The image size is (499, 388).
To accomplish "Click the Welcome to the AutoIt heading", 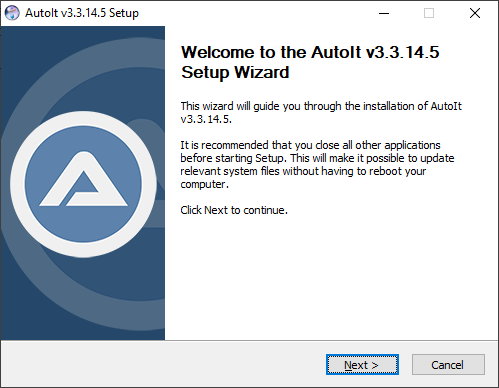I will point(310,52).
